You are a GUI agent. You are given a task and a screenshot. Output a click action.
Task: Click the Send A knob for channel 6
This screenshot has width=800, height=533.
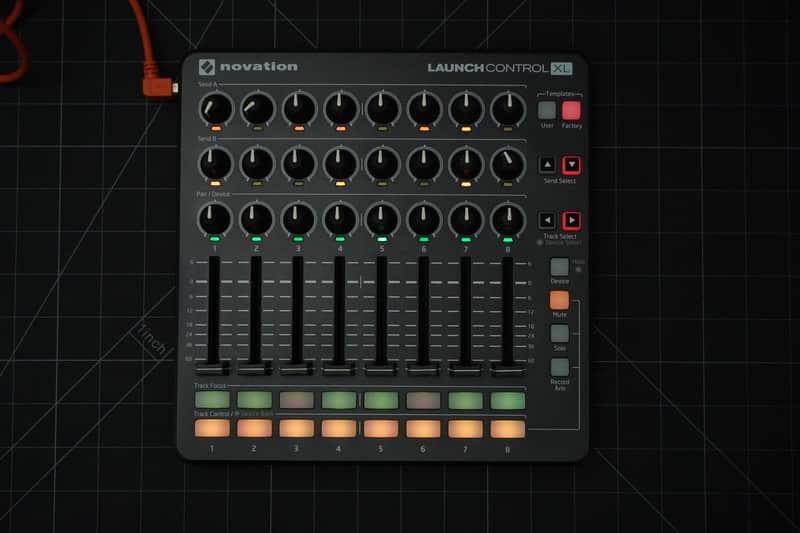(424, 109)
